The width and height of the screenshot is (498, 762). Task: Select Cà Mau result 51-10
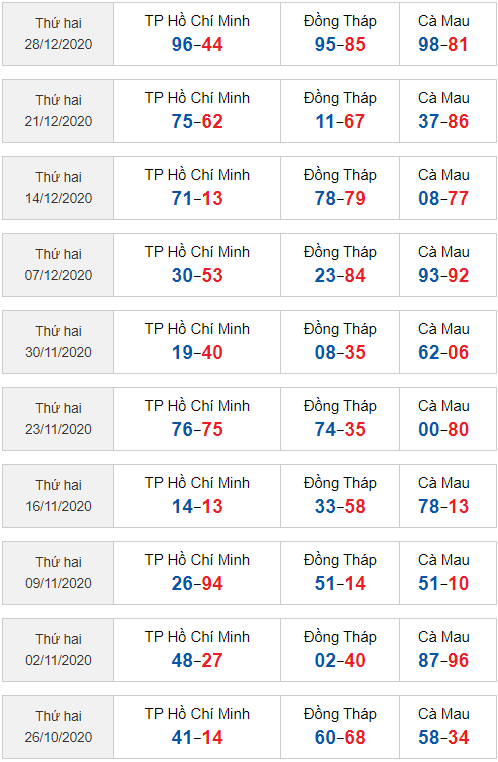[x=444, y=583]
